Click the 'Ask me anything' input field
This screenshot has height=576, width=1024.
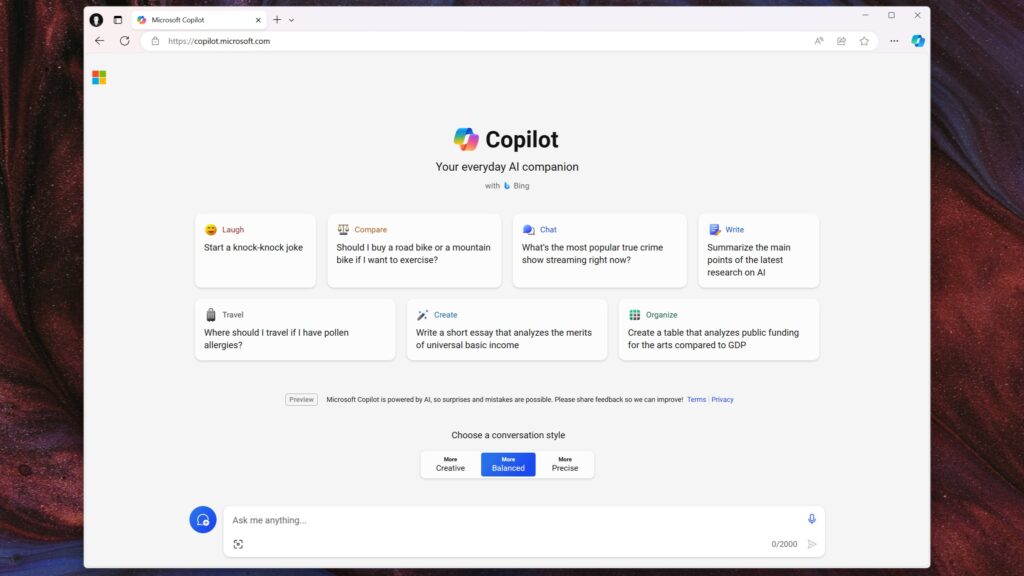point(450,520)
